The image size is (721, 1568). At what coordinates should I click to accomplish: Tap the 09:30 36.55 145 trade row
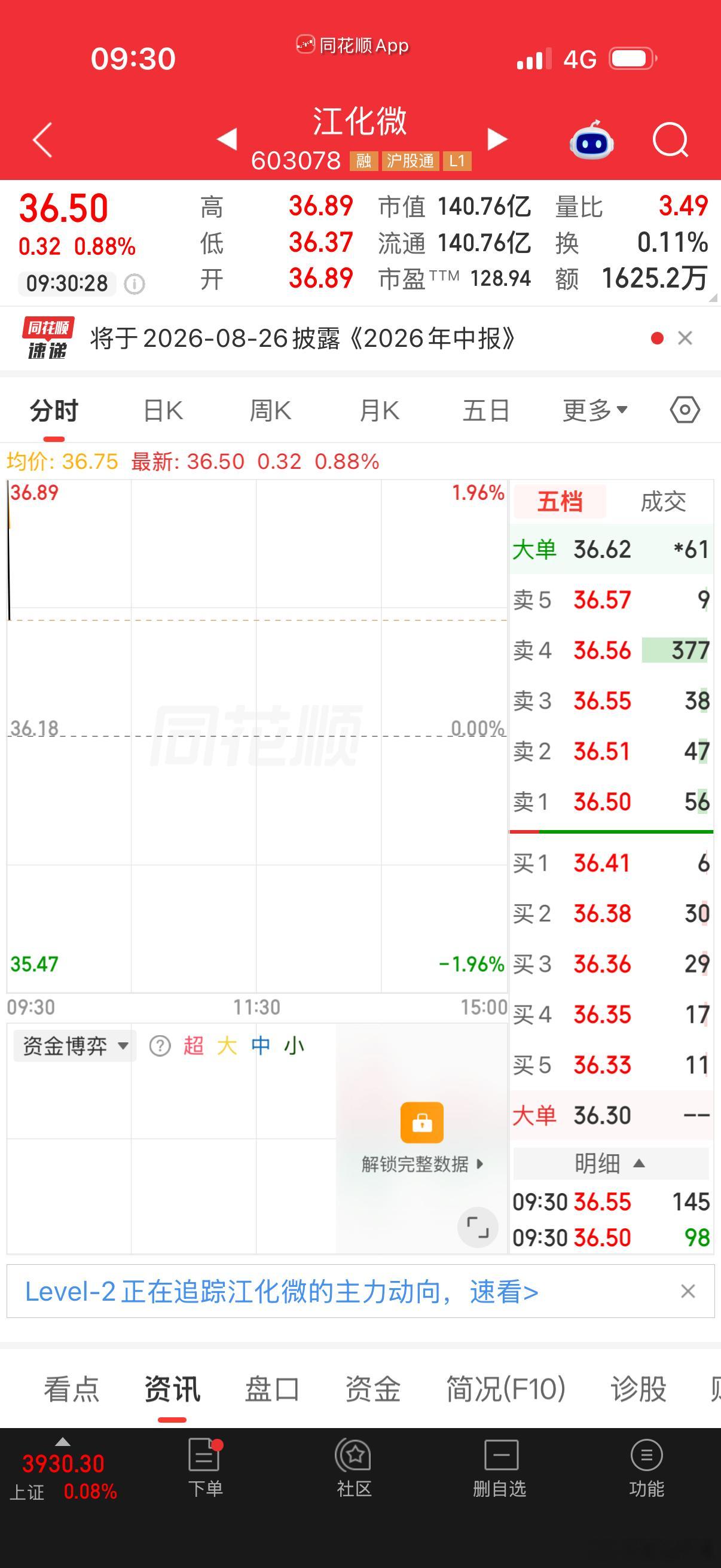point(611,1202)
